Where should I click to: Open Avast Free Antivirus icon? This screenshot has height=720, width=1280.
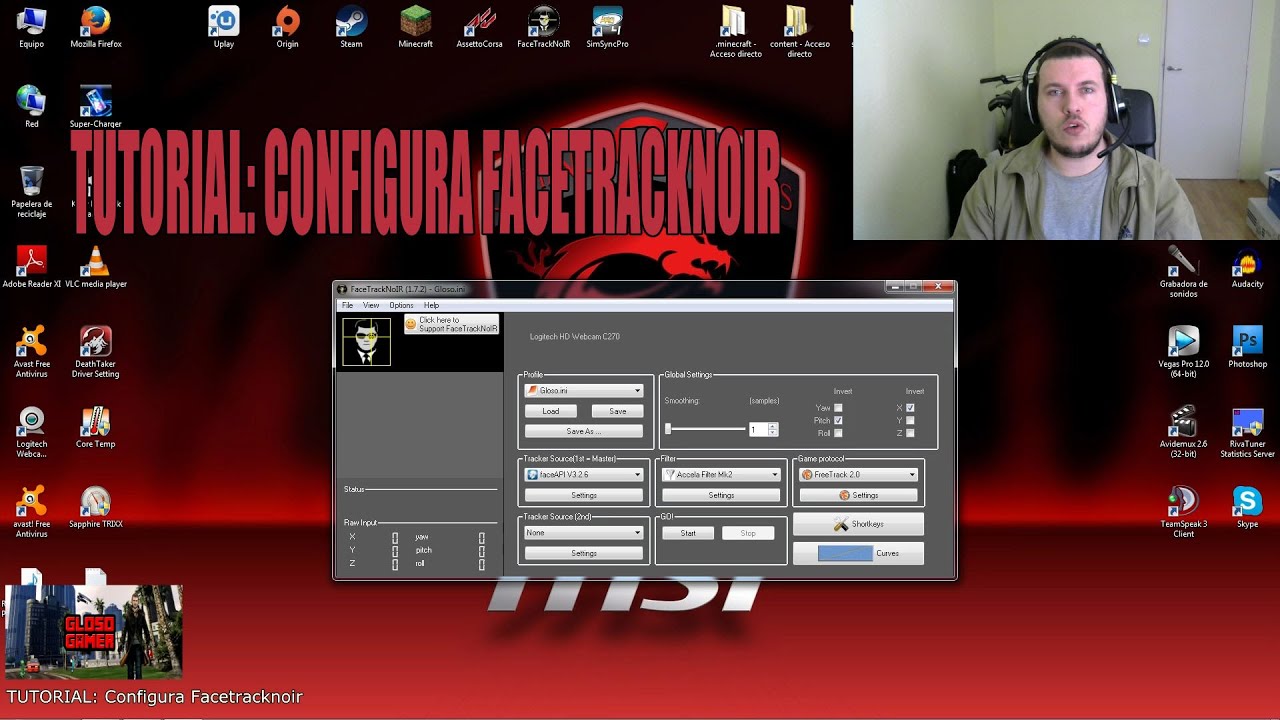pyautogui.click(x=31, y=351)
